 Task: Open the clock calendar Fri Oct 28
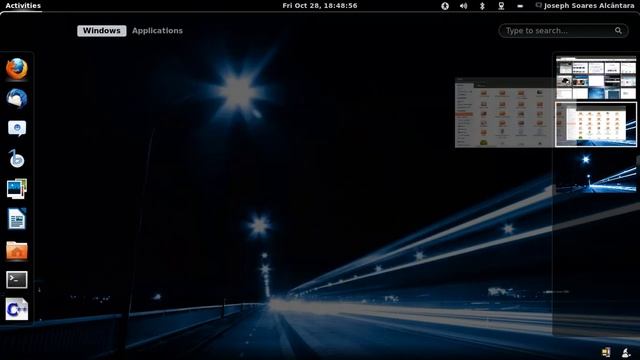coord(320,6)
